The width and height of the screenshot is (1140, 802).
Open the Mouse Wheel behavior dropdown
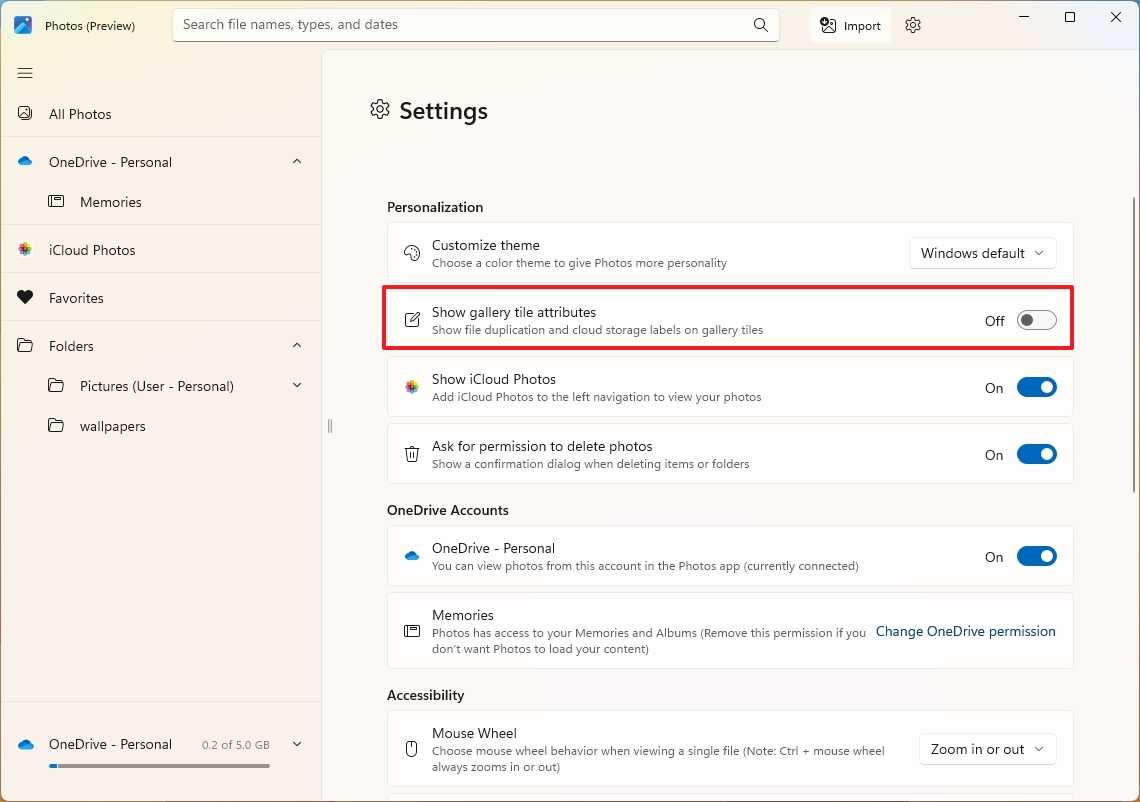[987, 749]
